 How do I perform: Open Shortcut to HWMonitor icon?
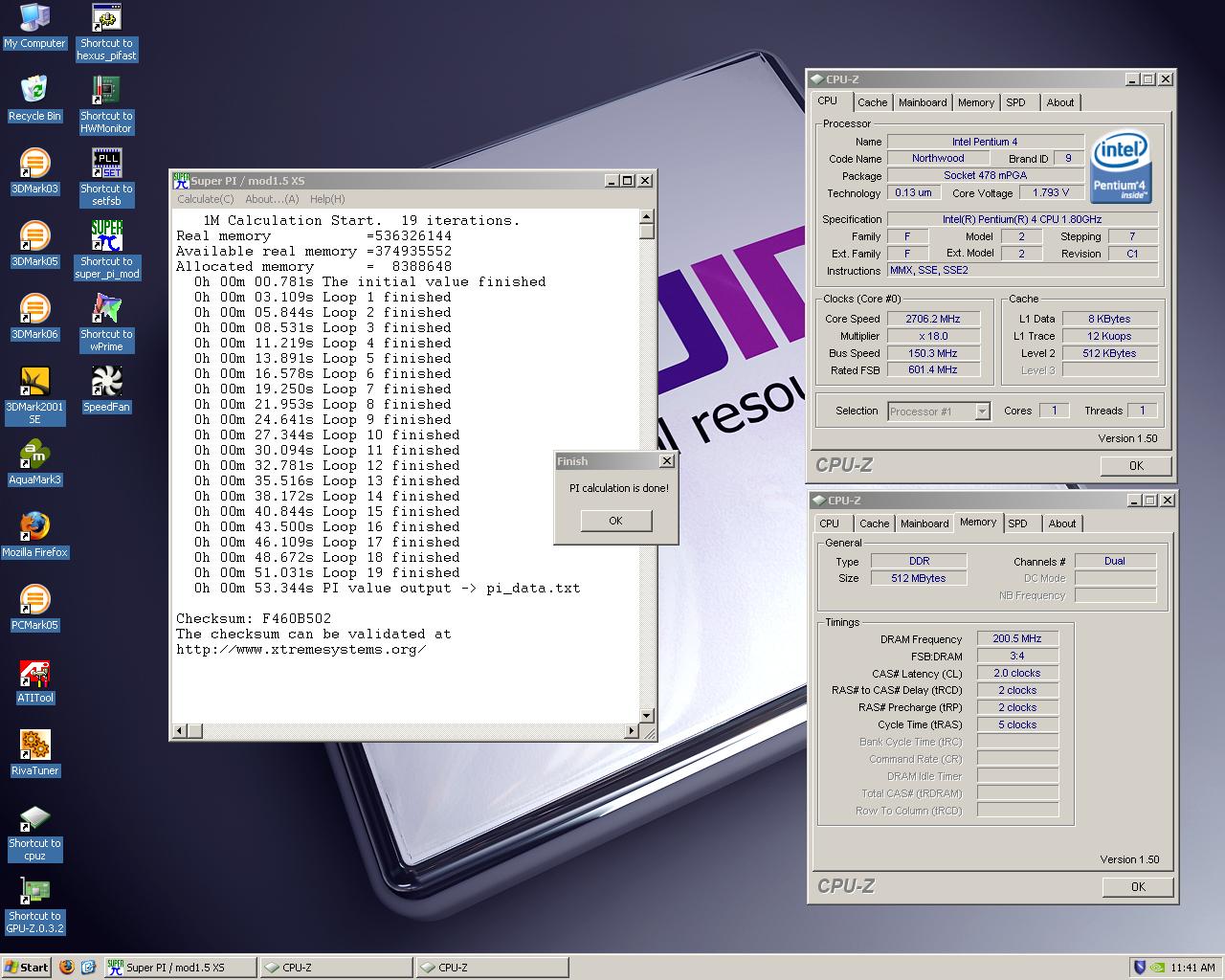coord(106,105)
